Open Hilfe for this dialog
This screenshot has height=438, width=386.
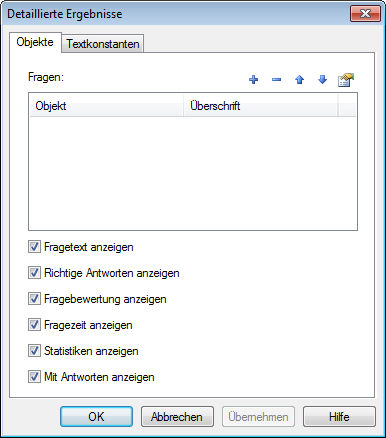[339, 416]
